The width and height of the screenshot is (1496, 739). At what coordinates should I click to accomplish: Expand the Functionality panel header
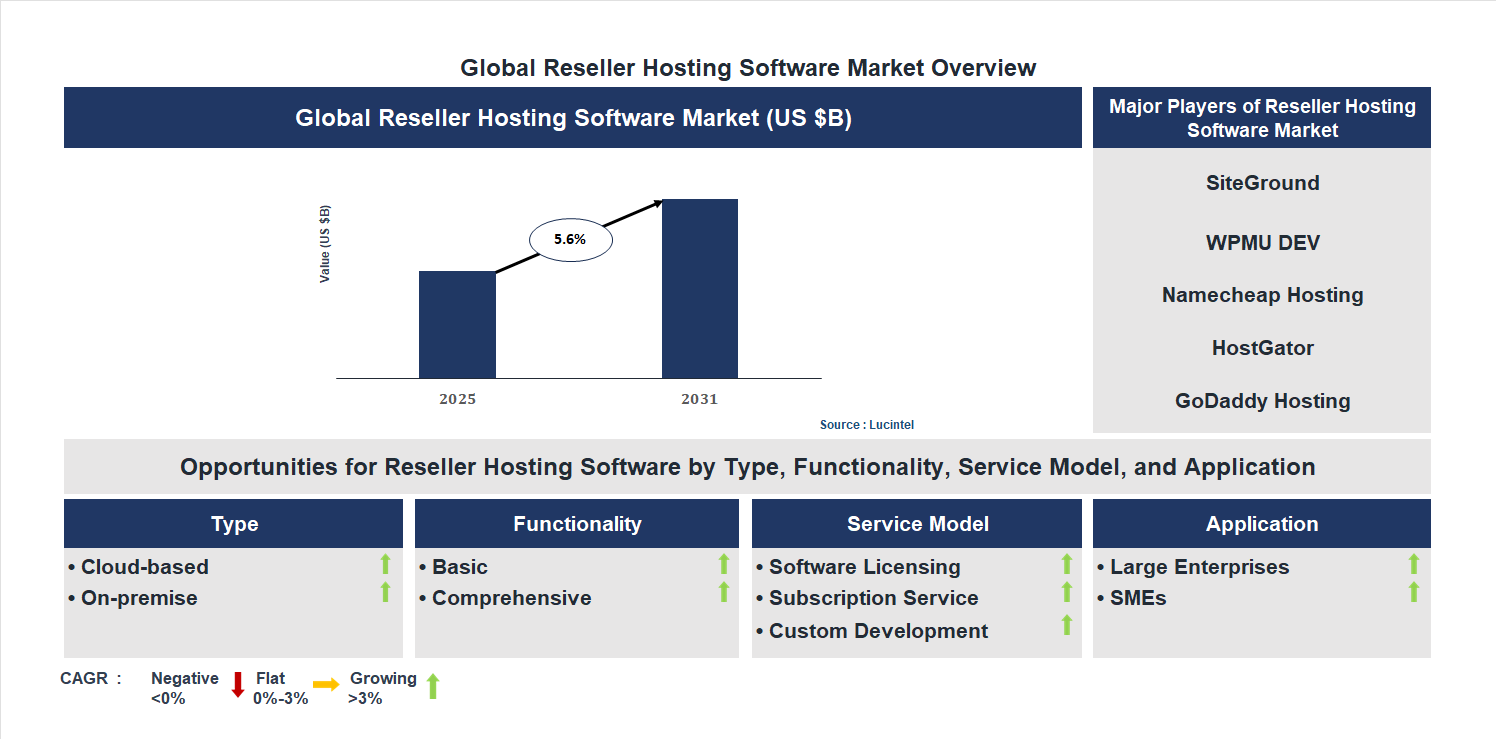[577, 523]
